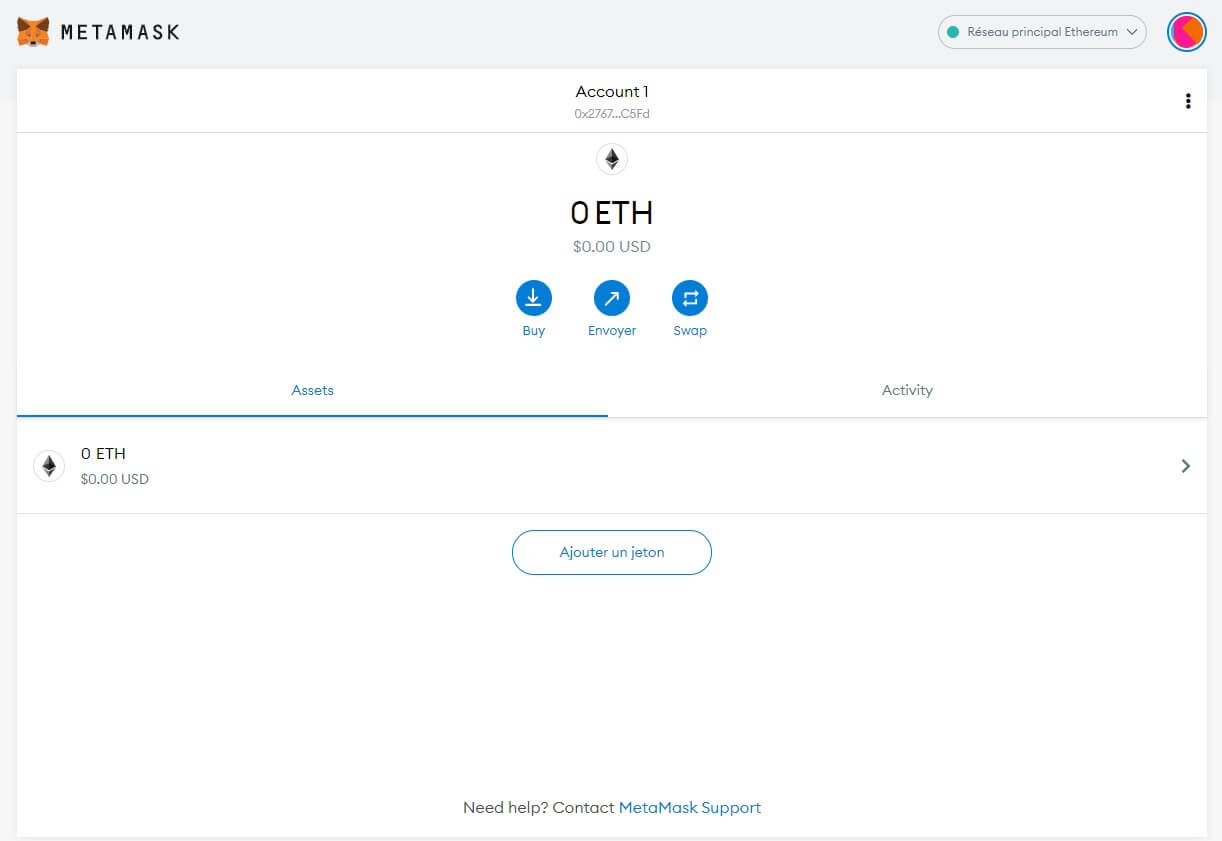The width and height of the screenshot is (1222, 841).
Task: Click the green network status dot
Action: tap(953, 32)
